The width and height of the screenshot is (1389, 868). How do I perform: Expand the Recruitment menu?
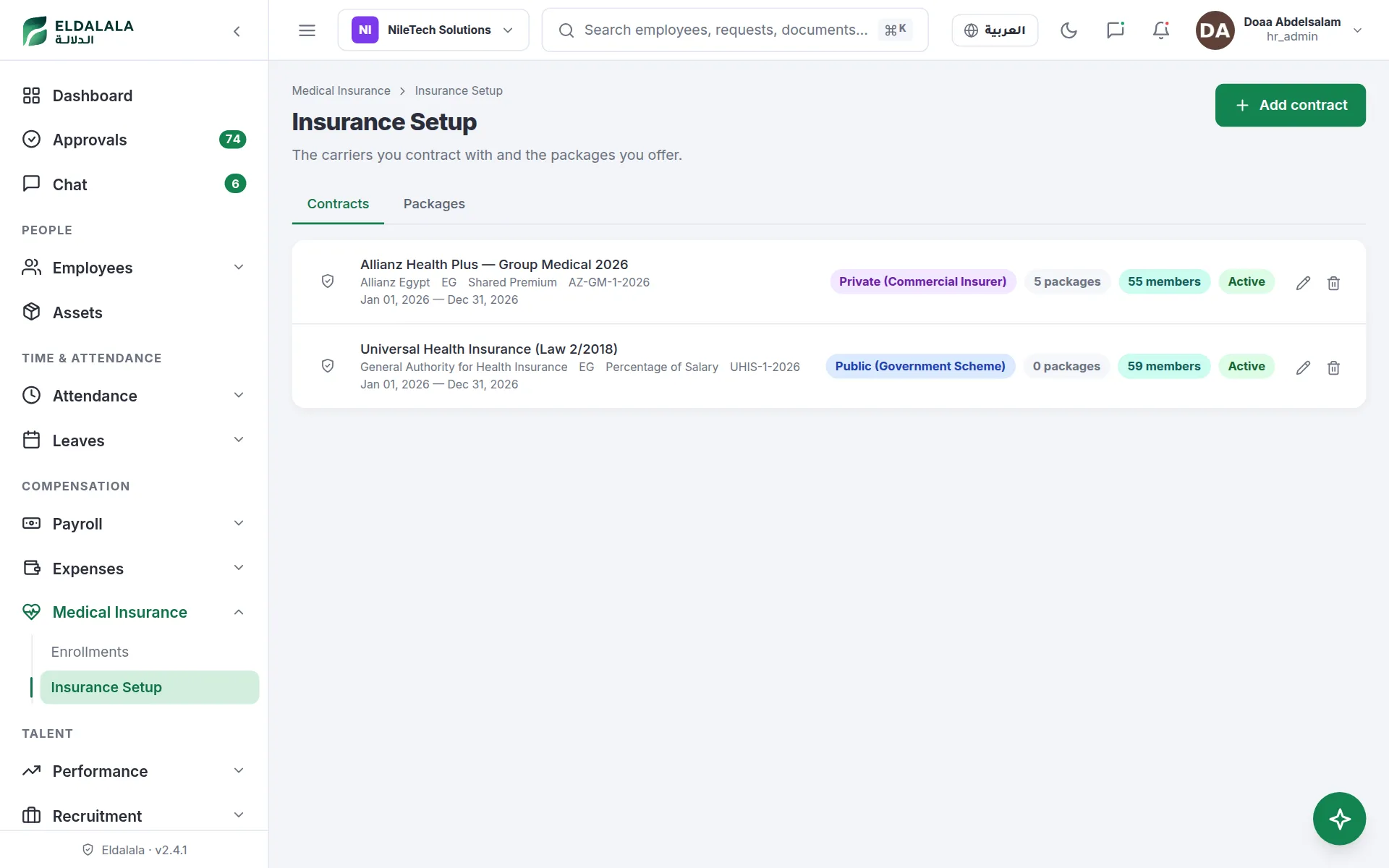point(134,816)
